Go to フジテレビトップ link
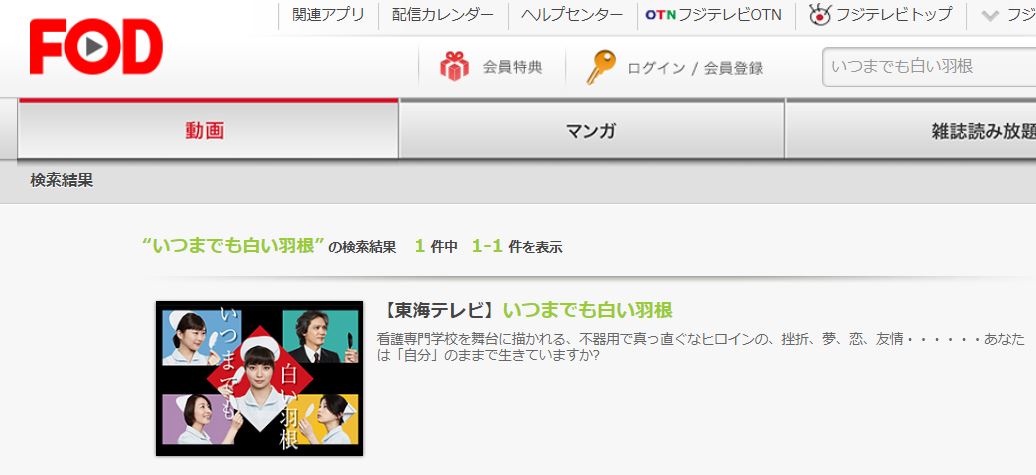The image size is (1036, 475). pyautogui.click(x=881, y=15)
